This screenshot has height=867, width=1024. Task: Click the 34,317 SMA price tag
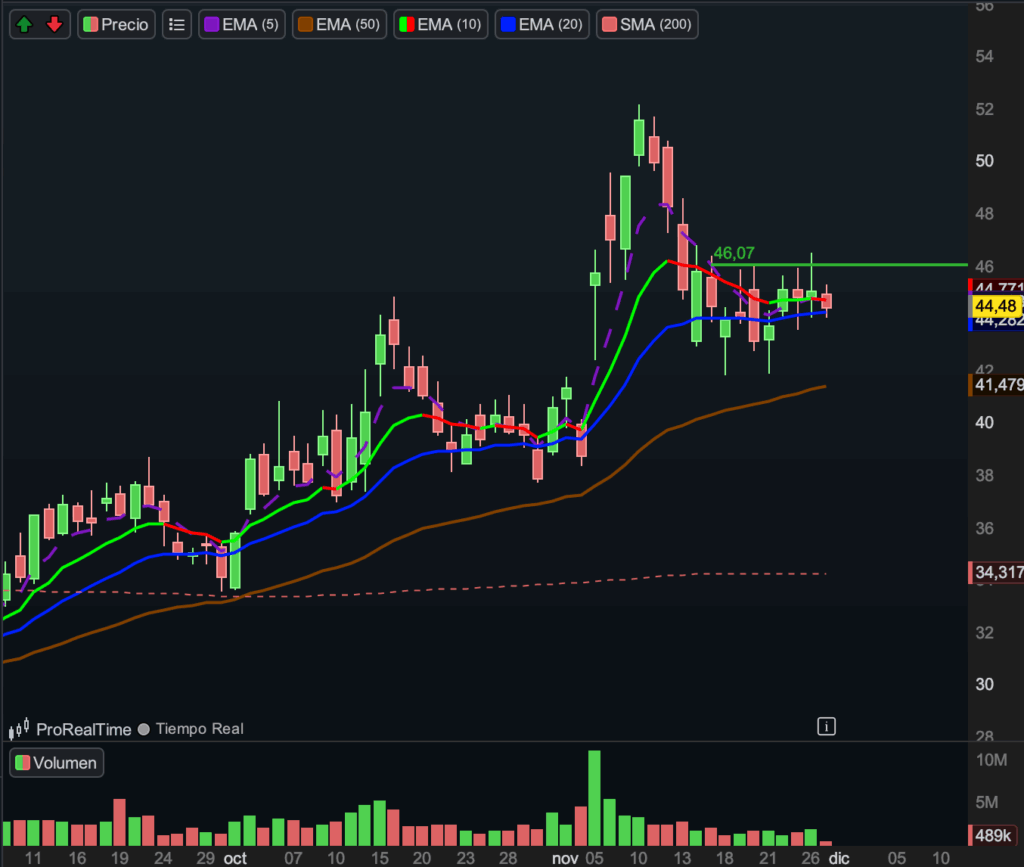pos(996,572)
